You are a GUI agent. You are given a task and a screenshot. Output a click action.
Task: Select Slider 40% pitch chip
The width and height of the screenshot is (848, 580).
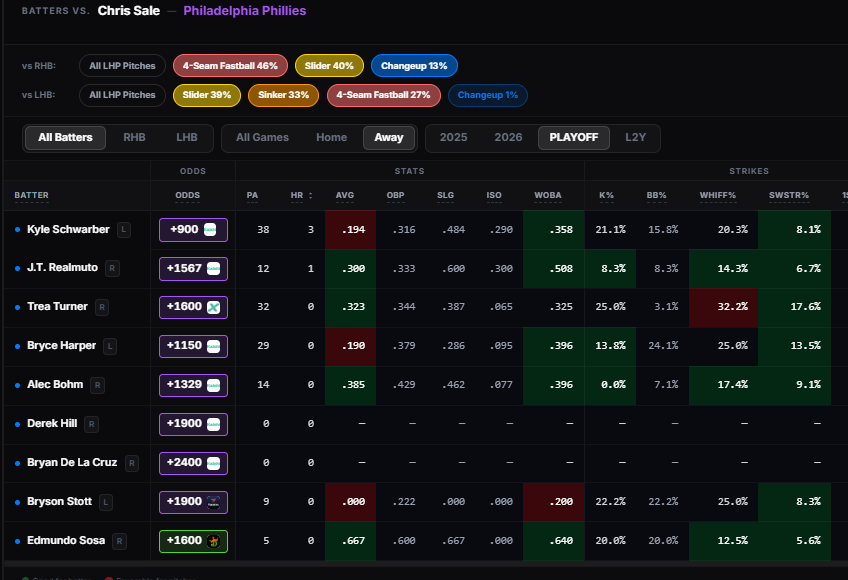point(329,66)
